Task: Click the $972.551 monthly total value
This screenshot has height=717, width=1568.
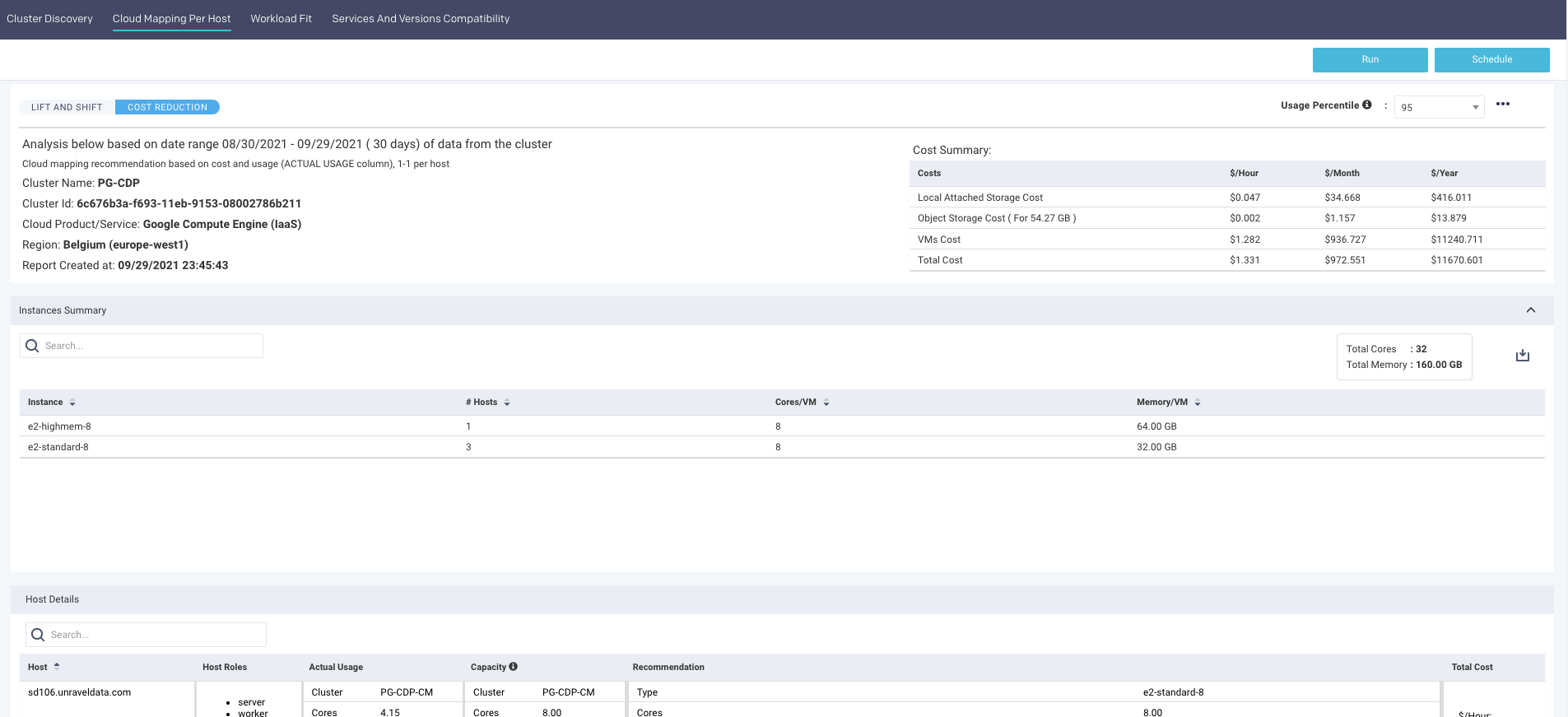Action: [x=1345, y=260]
